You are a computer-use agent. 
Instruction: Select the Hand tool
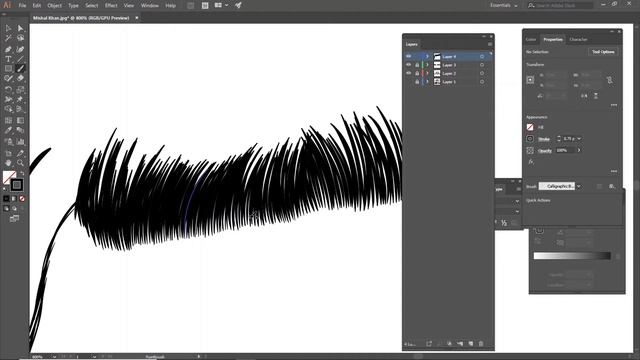8,163
